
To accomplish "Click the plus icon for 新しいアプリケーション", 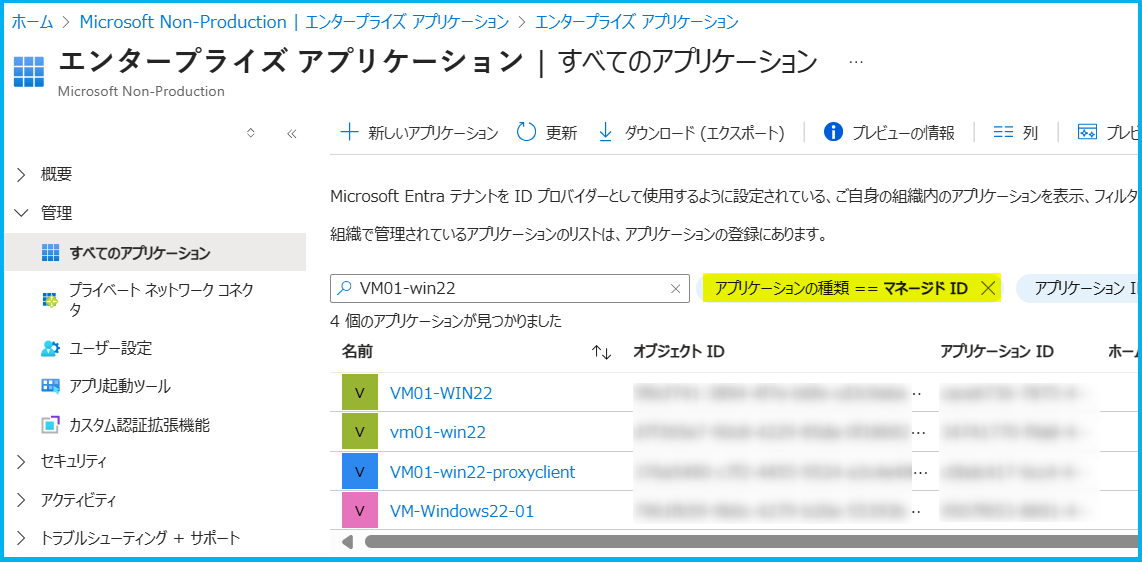I will [350, 132].
